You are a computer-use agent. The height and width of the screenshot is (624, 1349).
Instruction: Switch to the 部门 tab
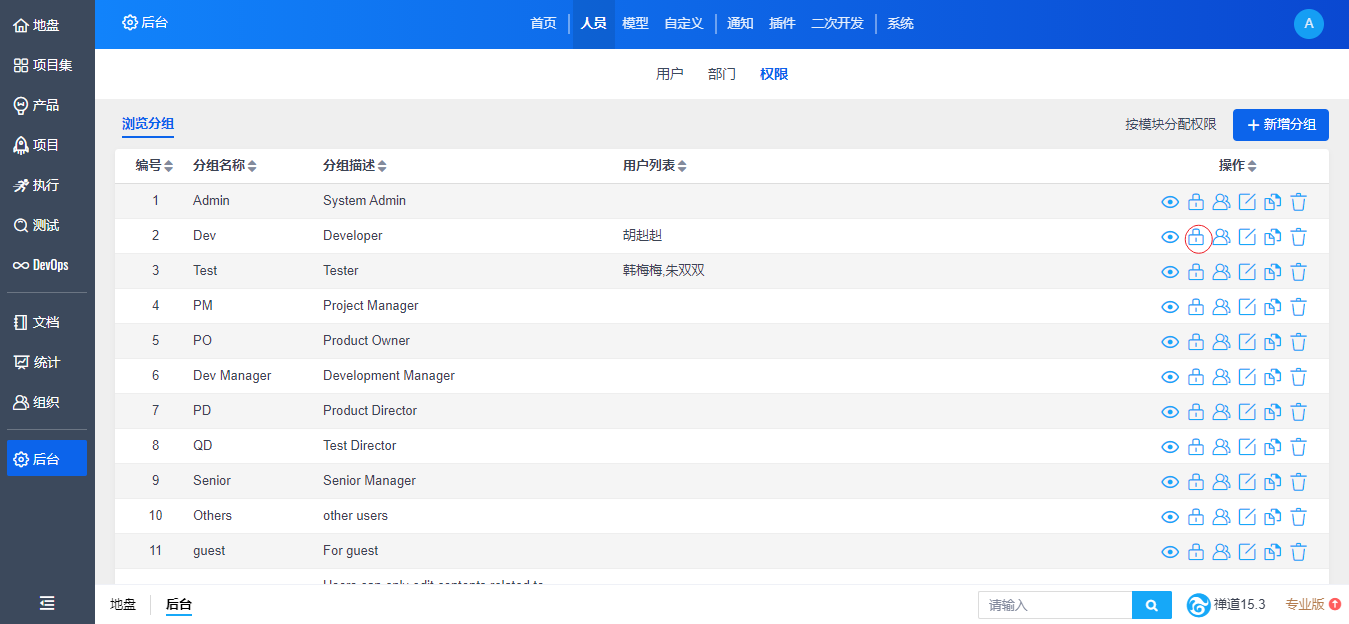coord(722,74)
